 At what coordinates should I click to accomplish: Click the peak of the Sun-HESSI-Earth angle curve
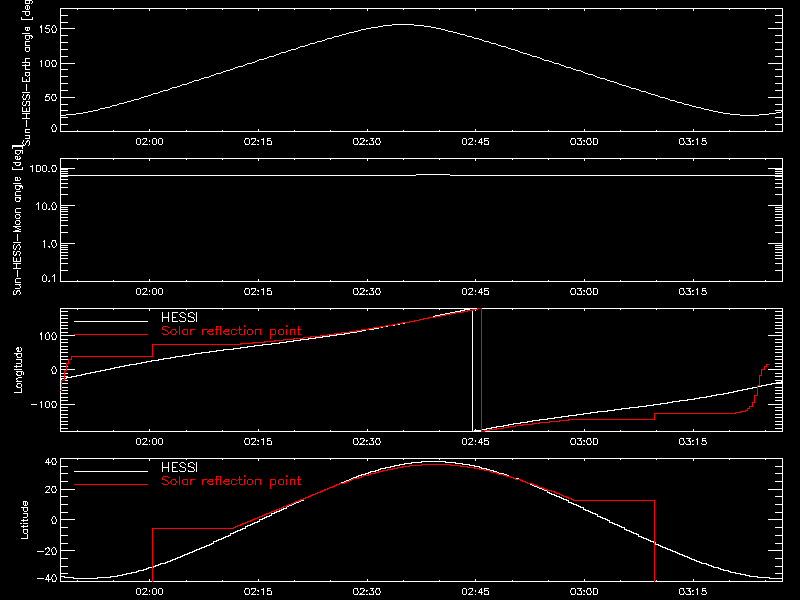pos(403,24)
